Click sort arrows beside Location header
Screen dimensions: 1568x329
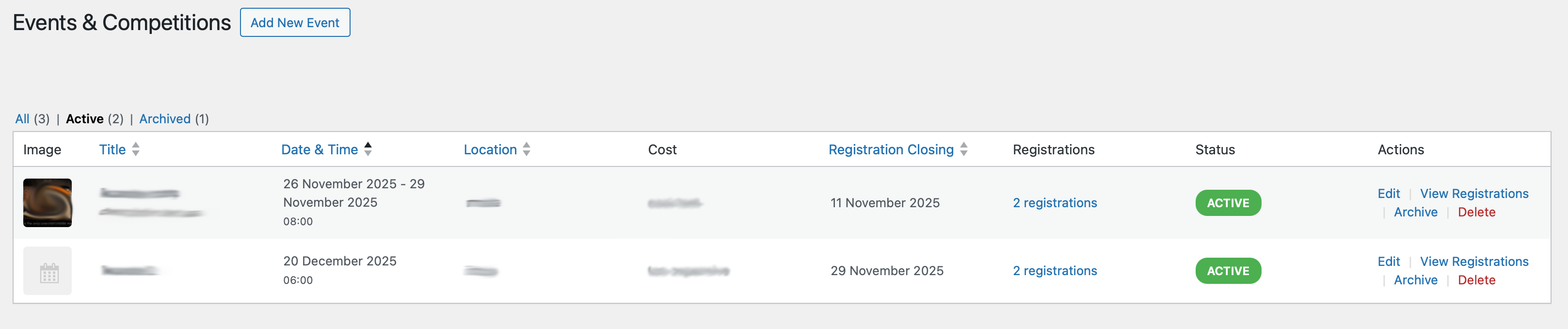coord(527,149)
